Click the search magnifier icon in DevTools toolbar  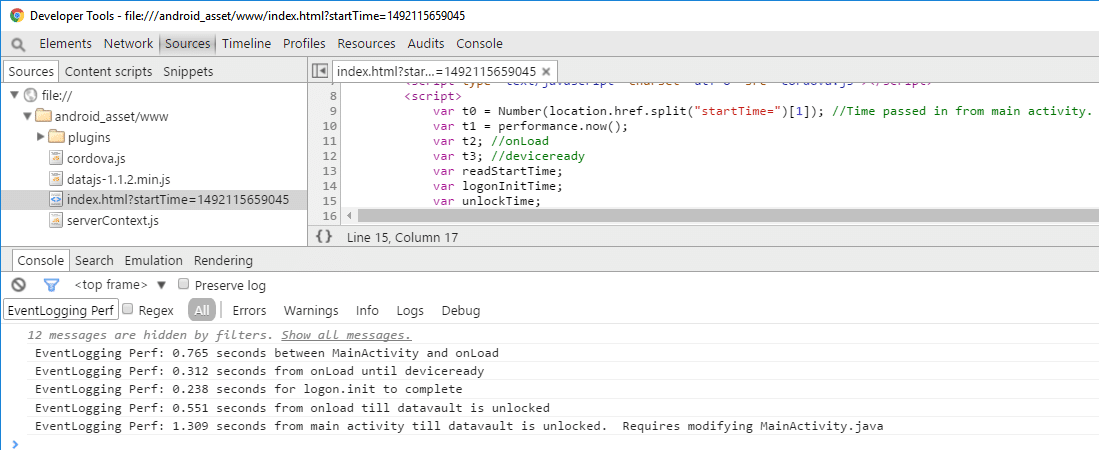[x=18, y=44]
